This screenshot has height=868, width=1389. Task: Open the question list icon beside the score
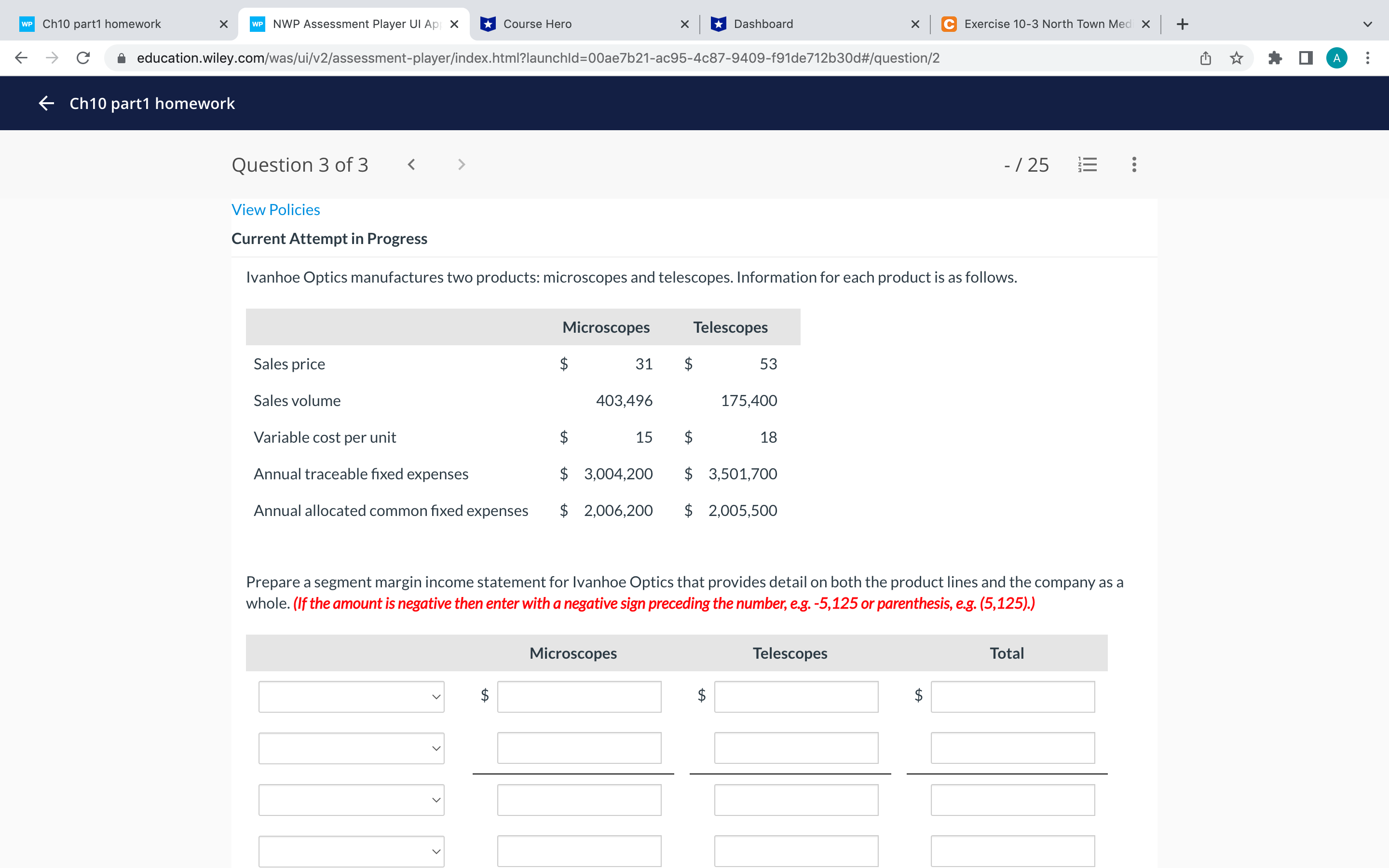click(x=1087, y=165)
